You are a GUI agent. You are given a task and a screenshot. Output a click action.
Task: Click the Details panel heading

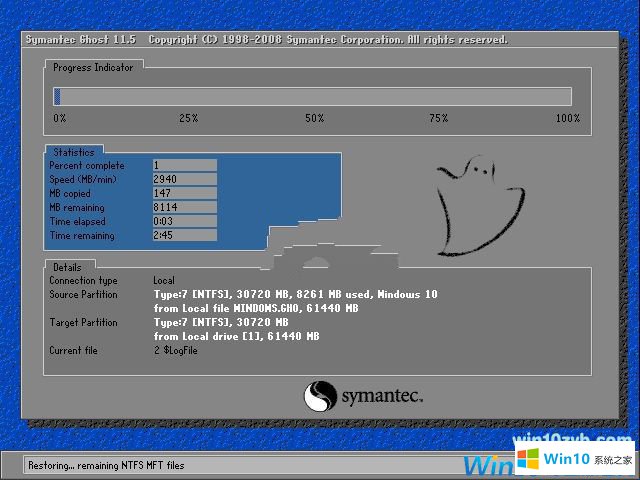pyautogui.click(x=67, y=267)
